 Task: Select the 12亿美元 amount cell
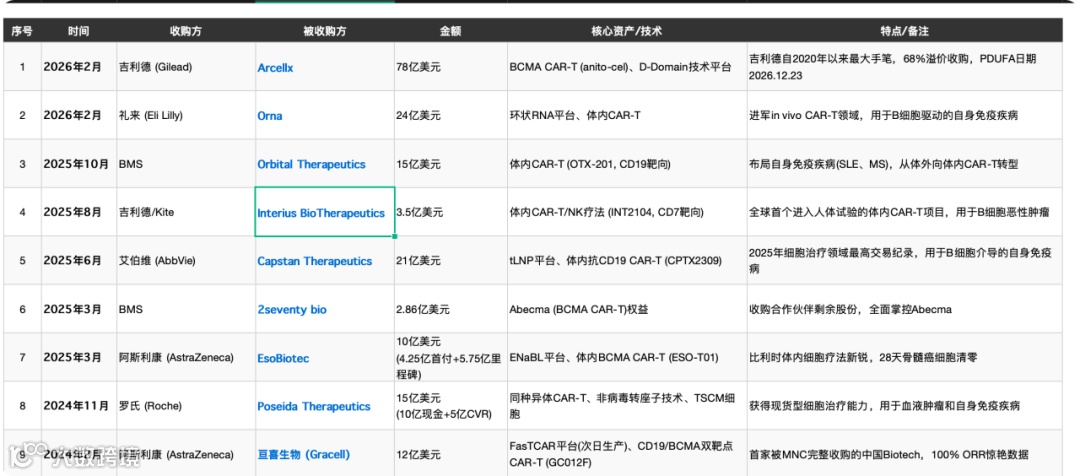coord(450,455)
